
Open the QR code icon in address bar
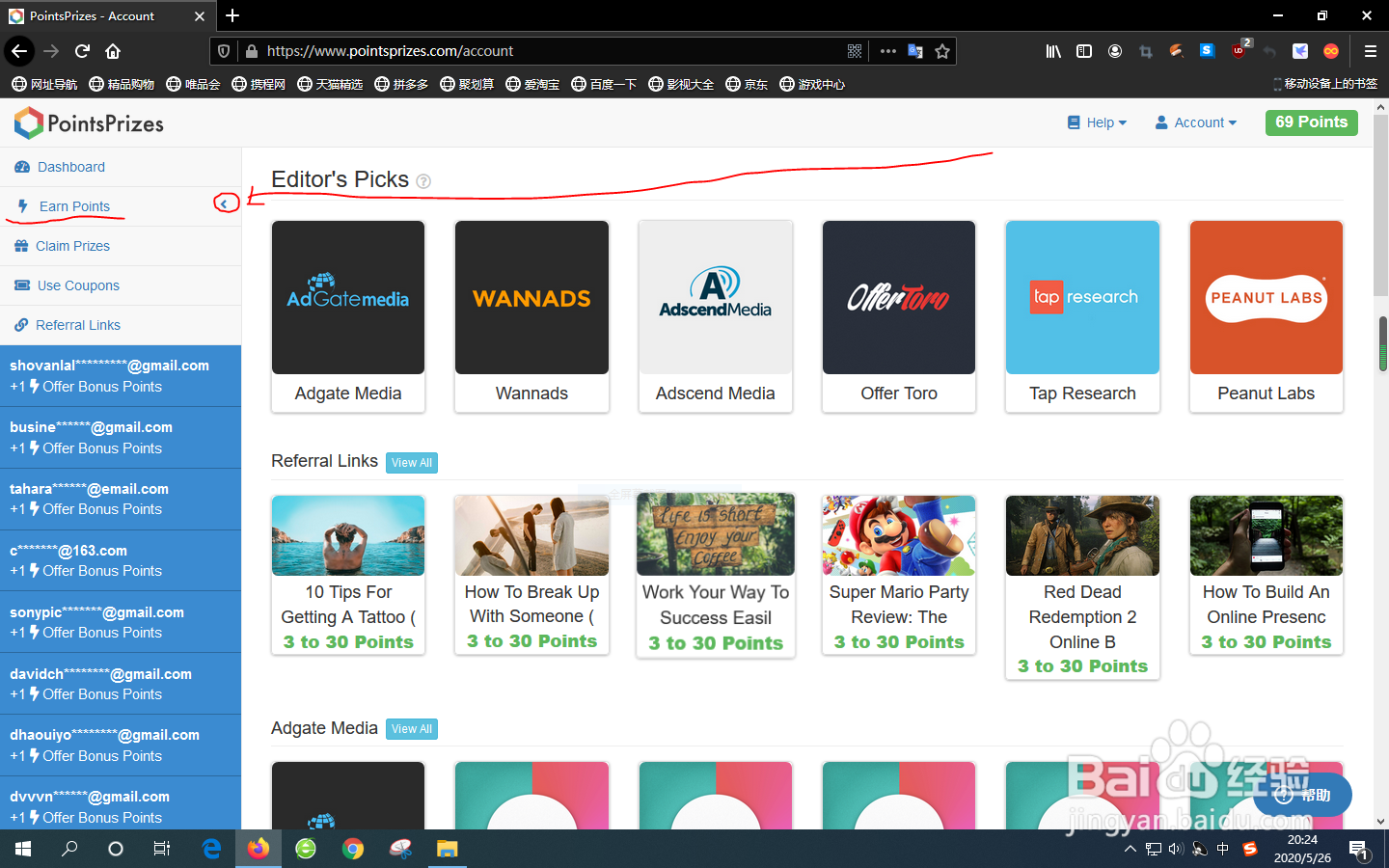855,51
